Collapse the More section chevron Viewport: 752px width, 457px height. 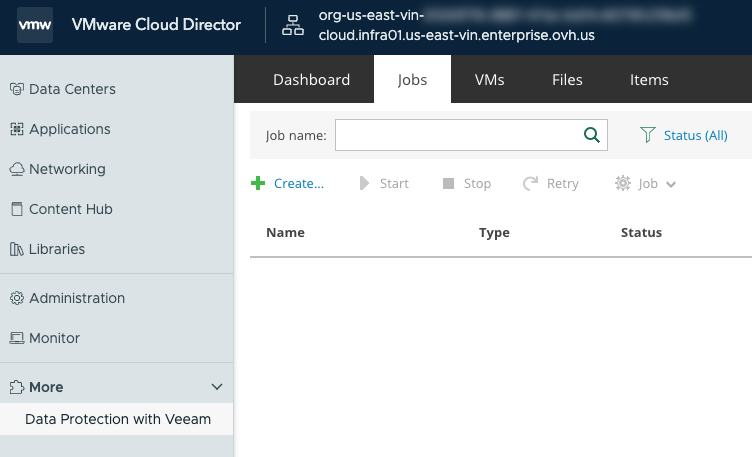coord(217,387)
